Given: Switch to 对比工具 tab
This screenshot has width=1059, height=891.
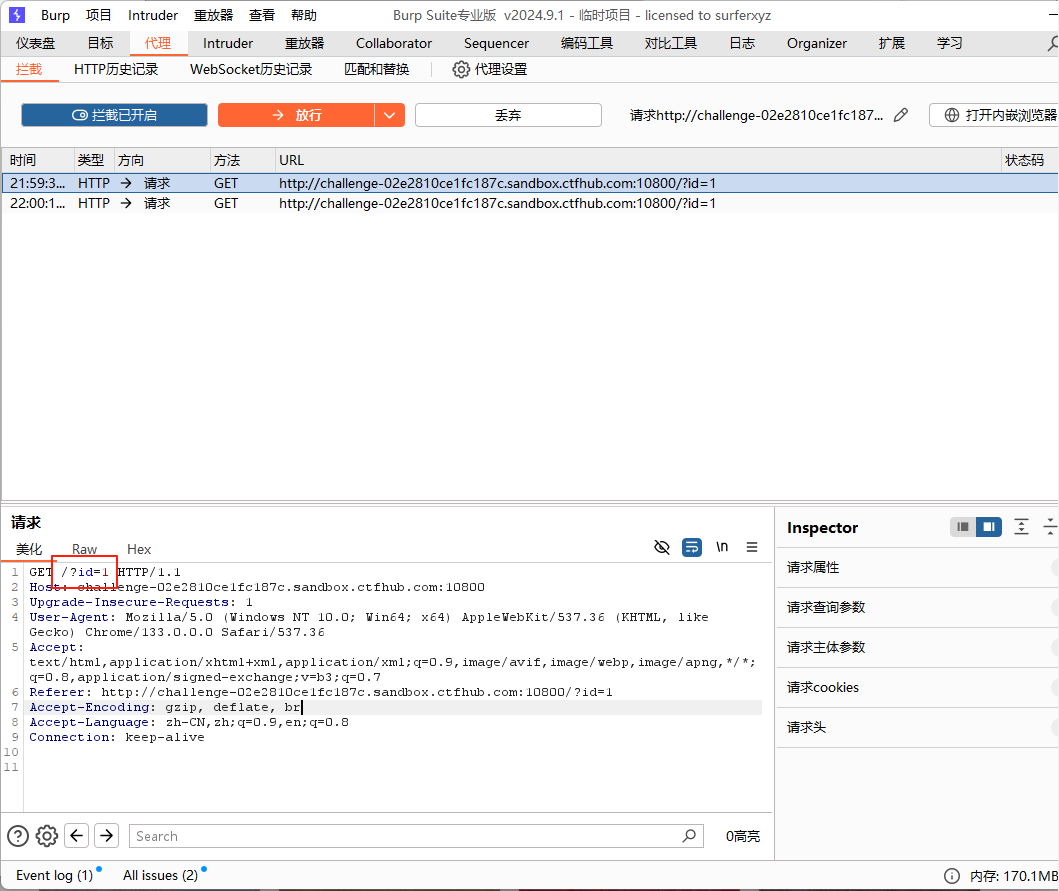Looking at the screenshot, I should coord(671,43).
